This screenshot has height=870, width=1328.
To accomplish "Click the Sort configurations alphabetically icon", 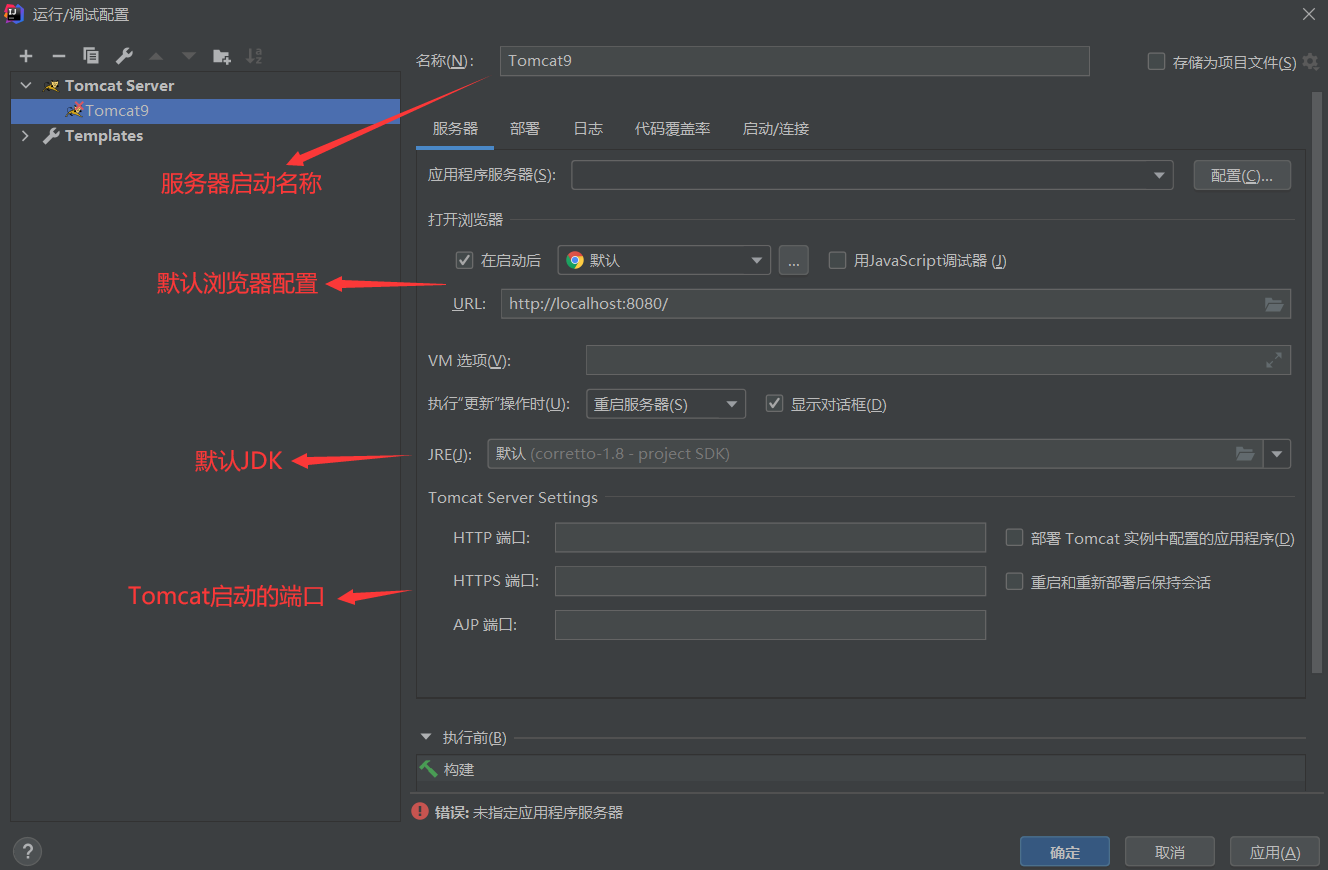I will pos(254,56).
